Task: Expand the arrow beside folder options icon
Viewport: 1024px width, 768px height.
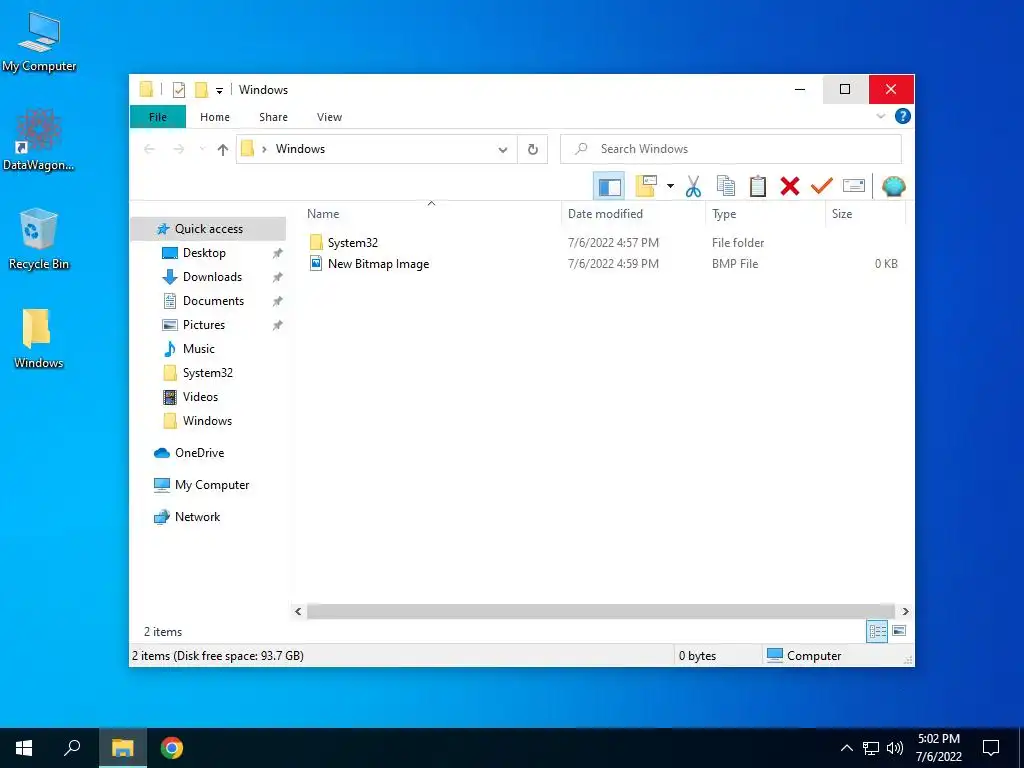Action: pos(670,187)
